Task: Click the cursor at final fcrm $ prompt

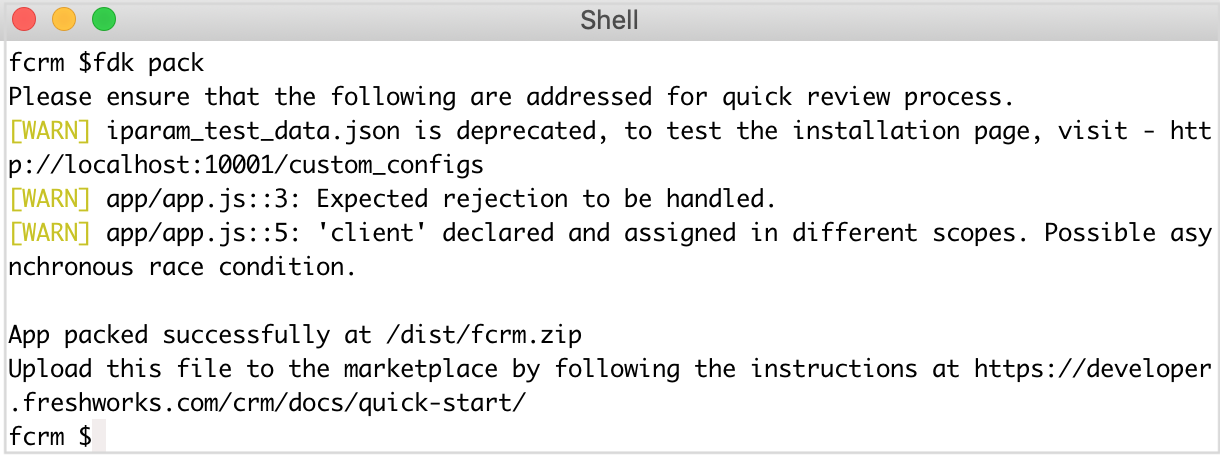Action: click(98, 437)
